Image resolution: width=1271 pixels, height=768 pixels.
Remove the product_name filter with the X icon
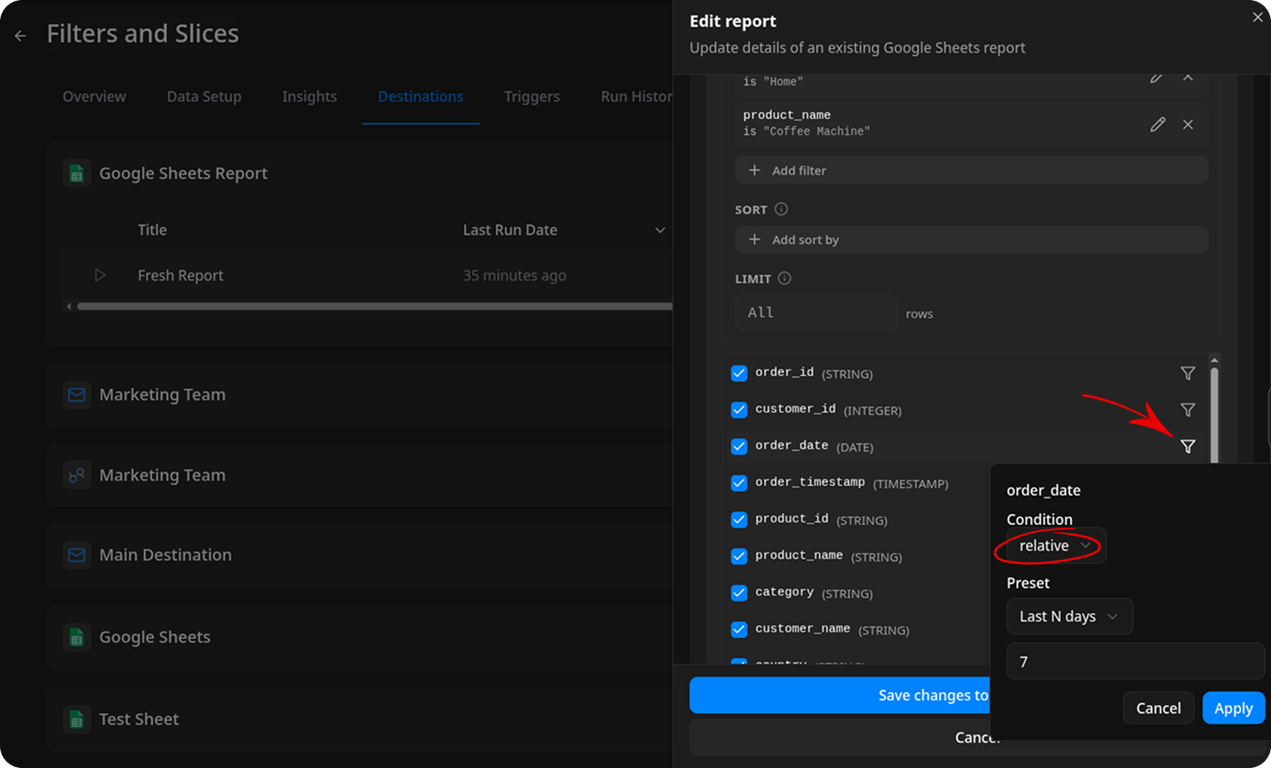point(1188,124)
